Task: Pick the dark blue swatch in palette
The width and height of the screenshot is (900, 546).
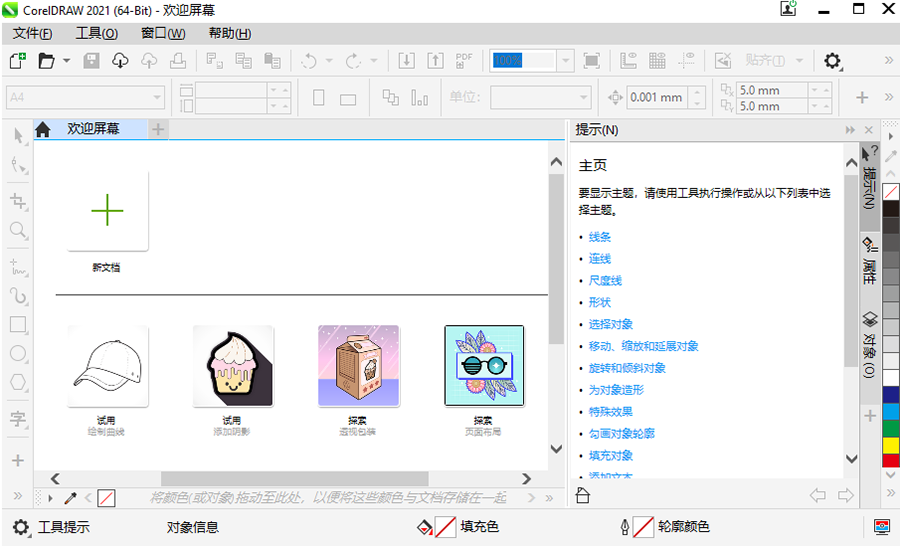Action: pyautogui.click(x=891, y=394)
